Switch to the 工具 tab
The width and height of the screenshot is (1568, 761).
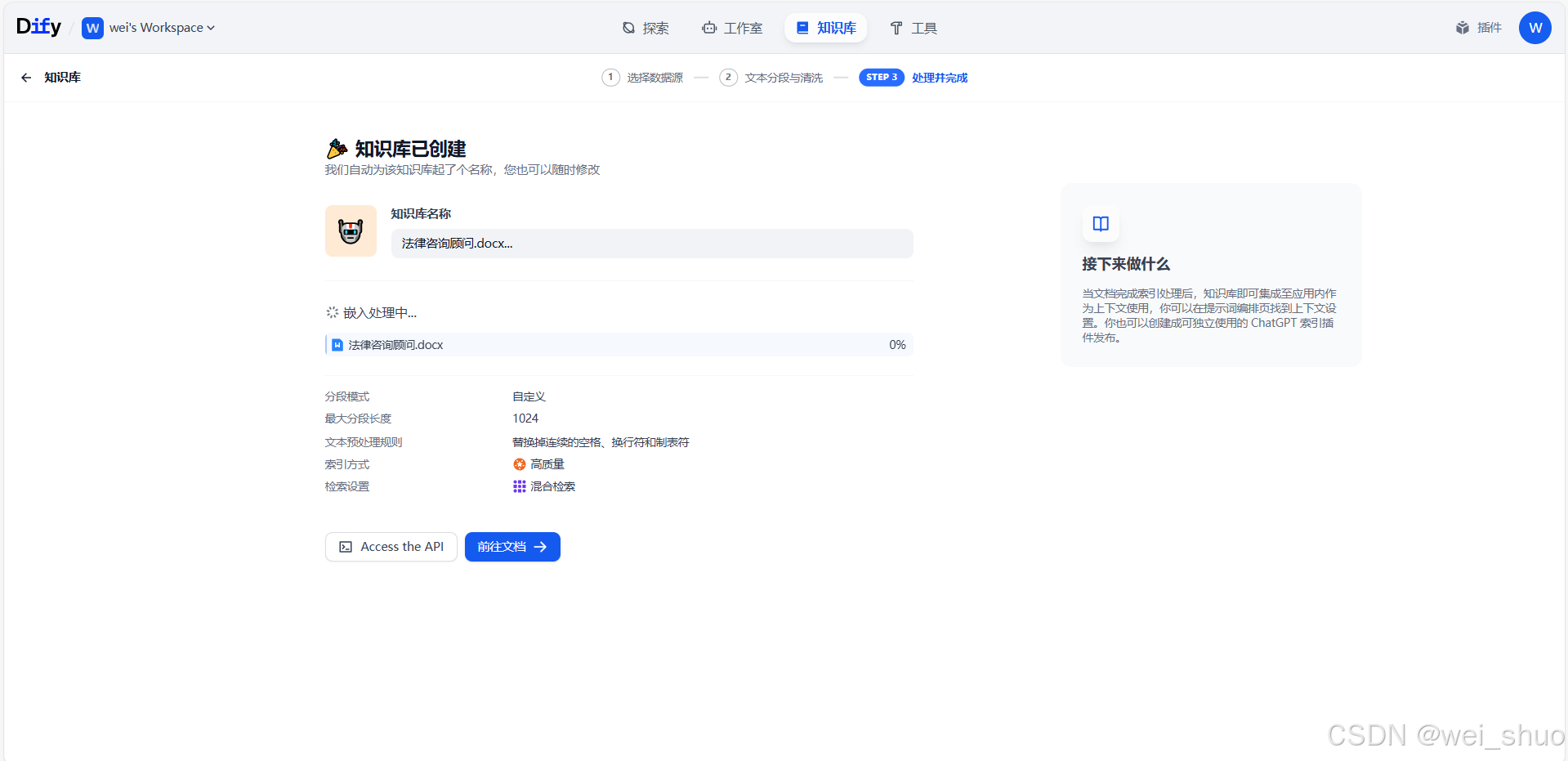pos(913,27)
